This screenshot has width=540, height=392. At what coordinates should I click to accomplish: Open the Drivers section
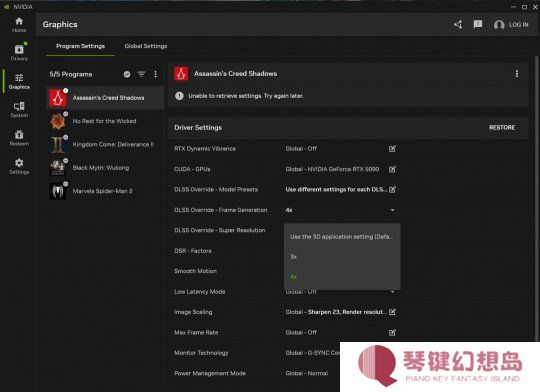click(x=19, y=53)
